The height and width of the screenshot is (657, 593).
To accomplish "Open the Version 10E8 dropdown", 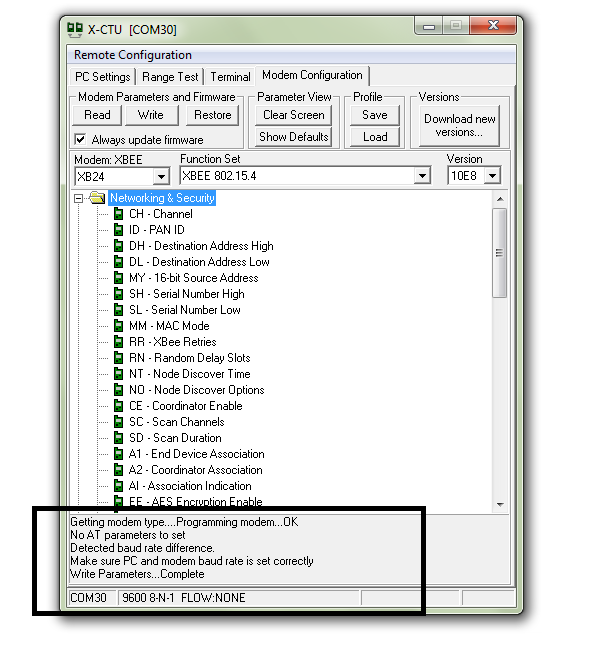I will [493, 176].
